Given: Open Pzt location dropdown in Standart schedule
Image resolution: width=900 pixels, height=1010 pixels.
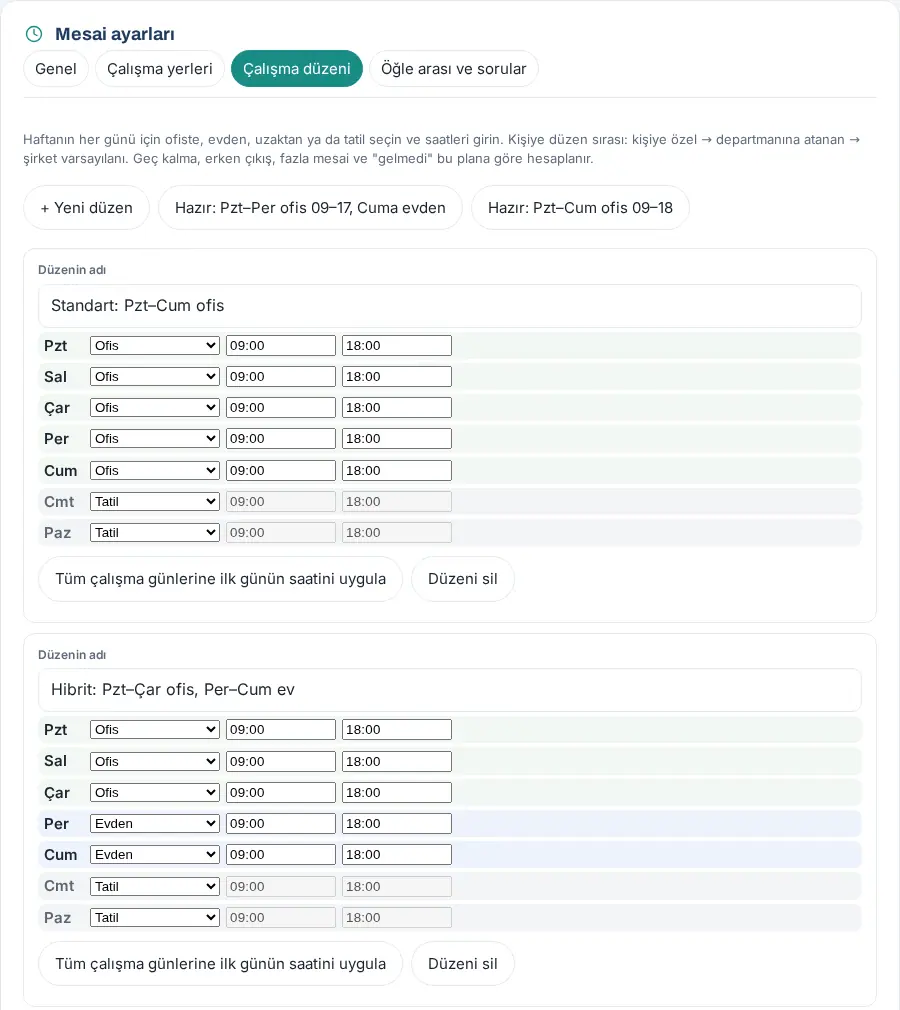Looking at the screenshot, I should pos(155,345).
